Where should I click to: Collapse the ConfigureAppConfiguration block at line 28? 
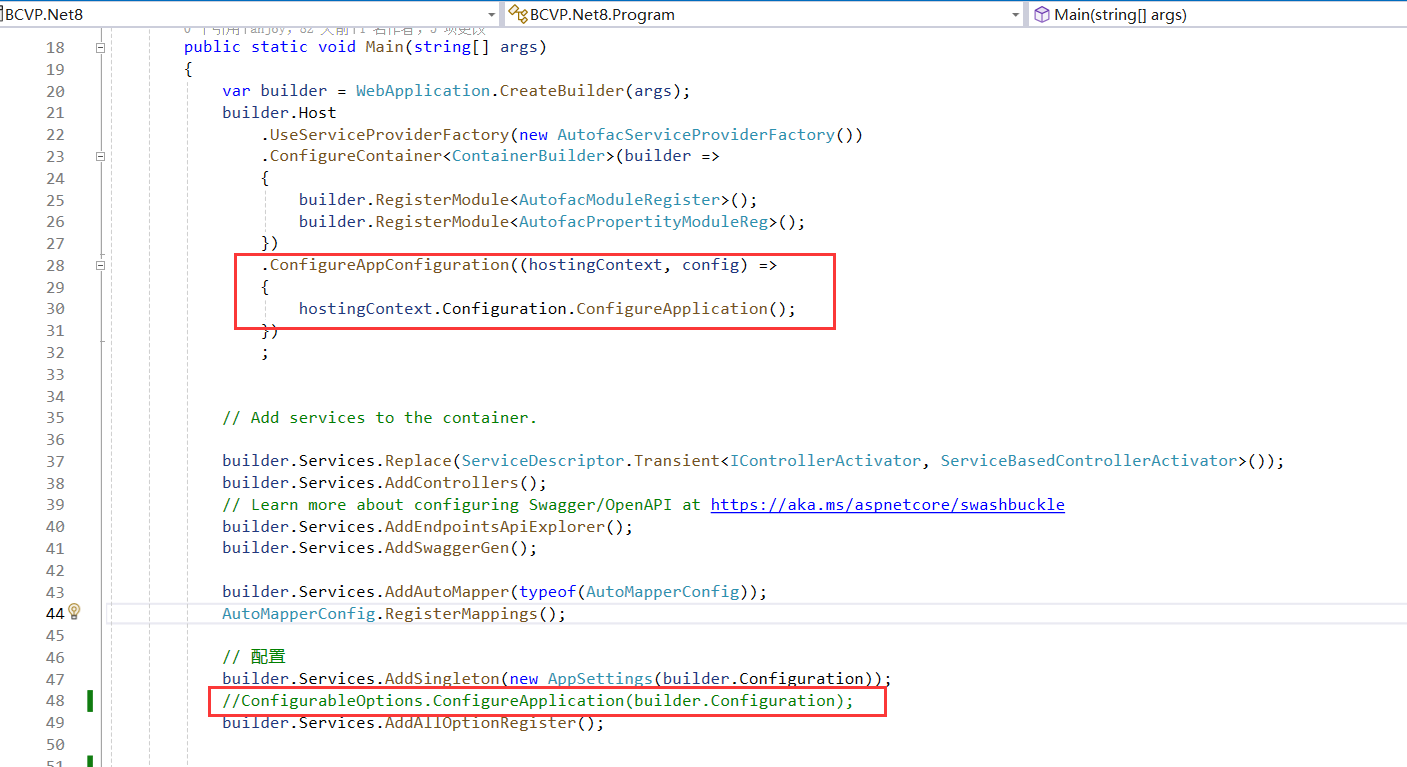pyautogui.click(x=100, y=265)
